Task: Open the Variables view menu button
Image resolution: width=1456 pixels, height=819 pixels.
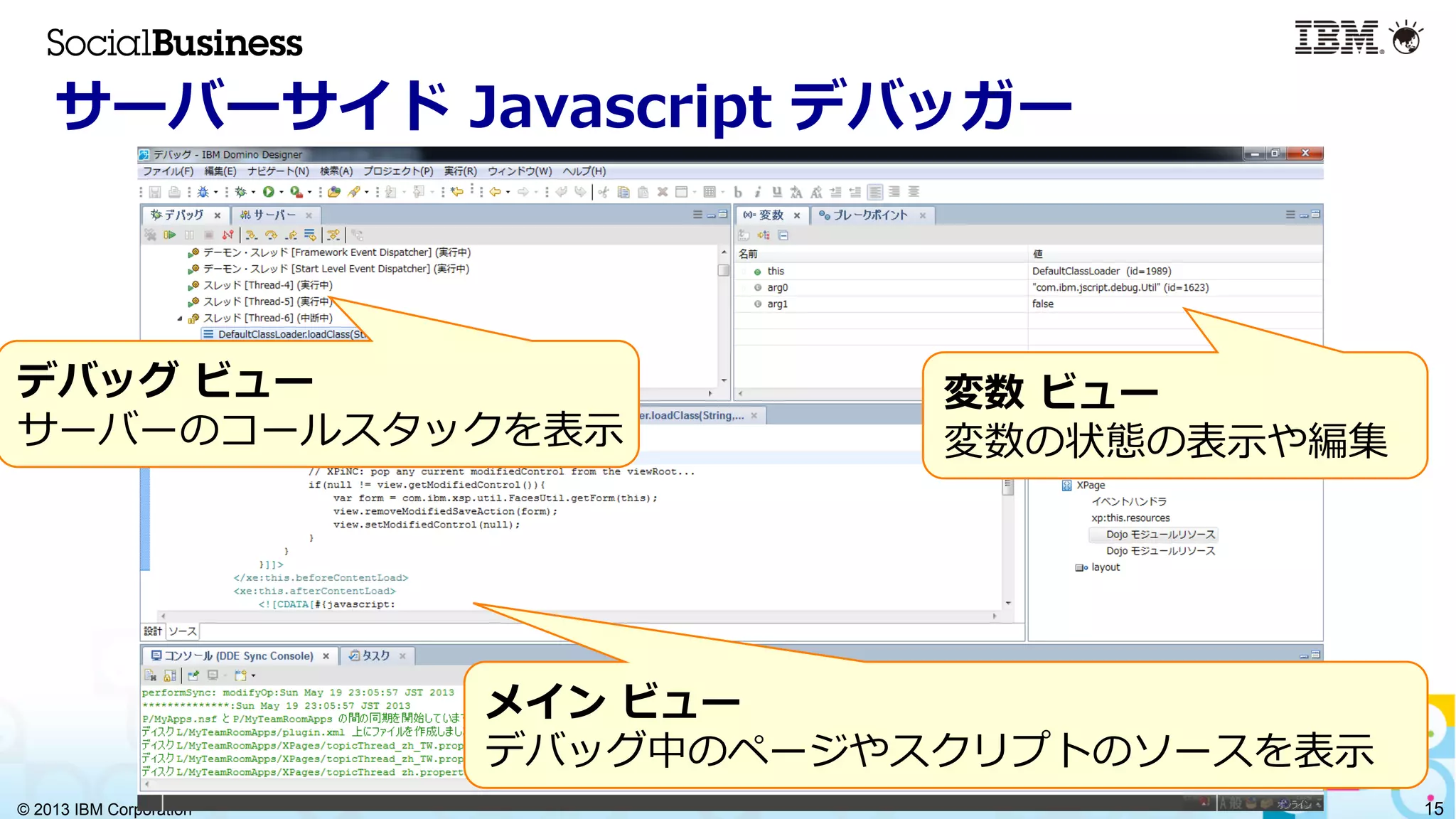Action: point(1290,215)
